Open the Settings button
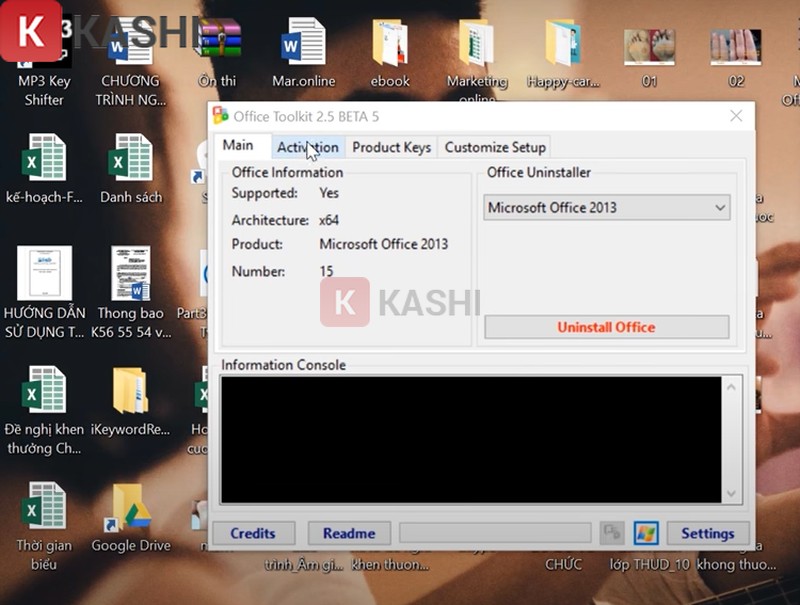 707,533
